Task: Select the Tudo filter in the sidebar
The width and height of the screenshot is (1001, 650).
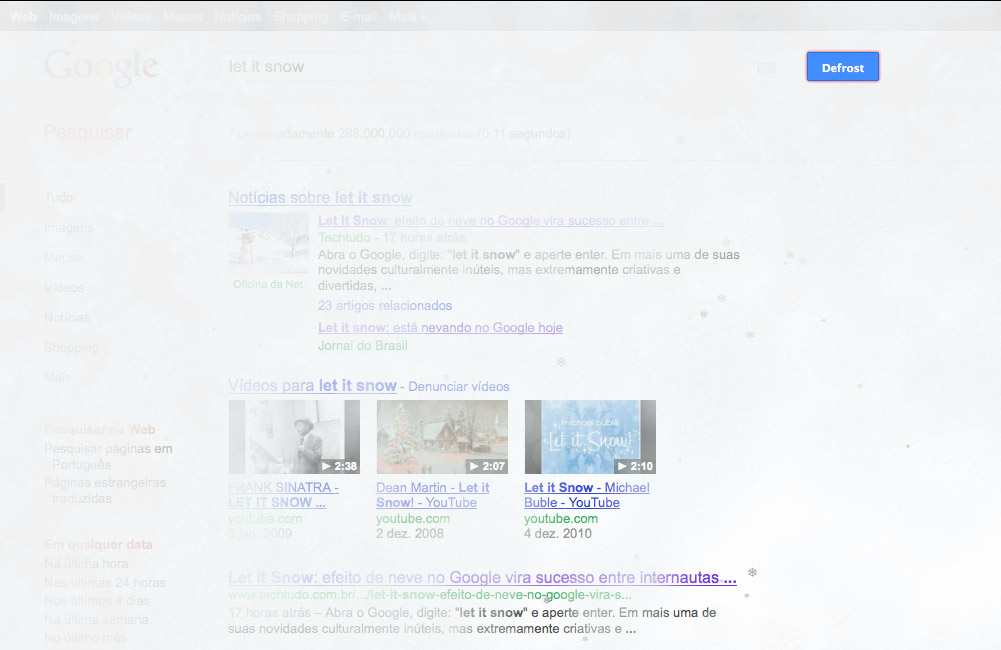Action: pos(59,198)
